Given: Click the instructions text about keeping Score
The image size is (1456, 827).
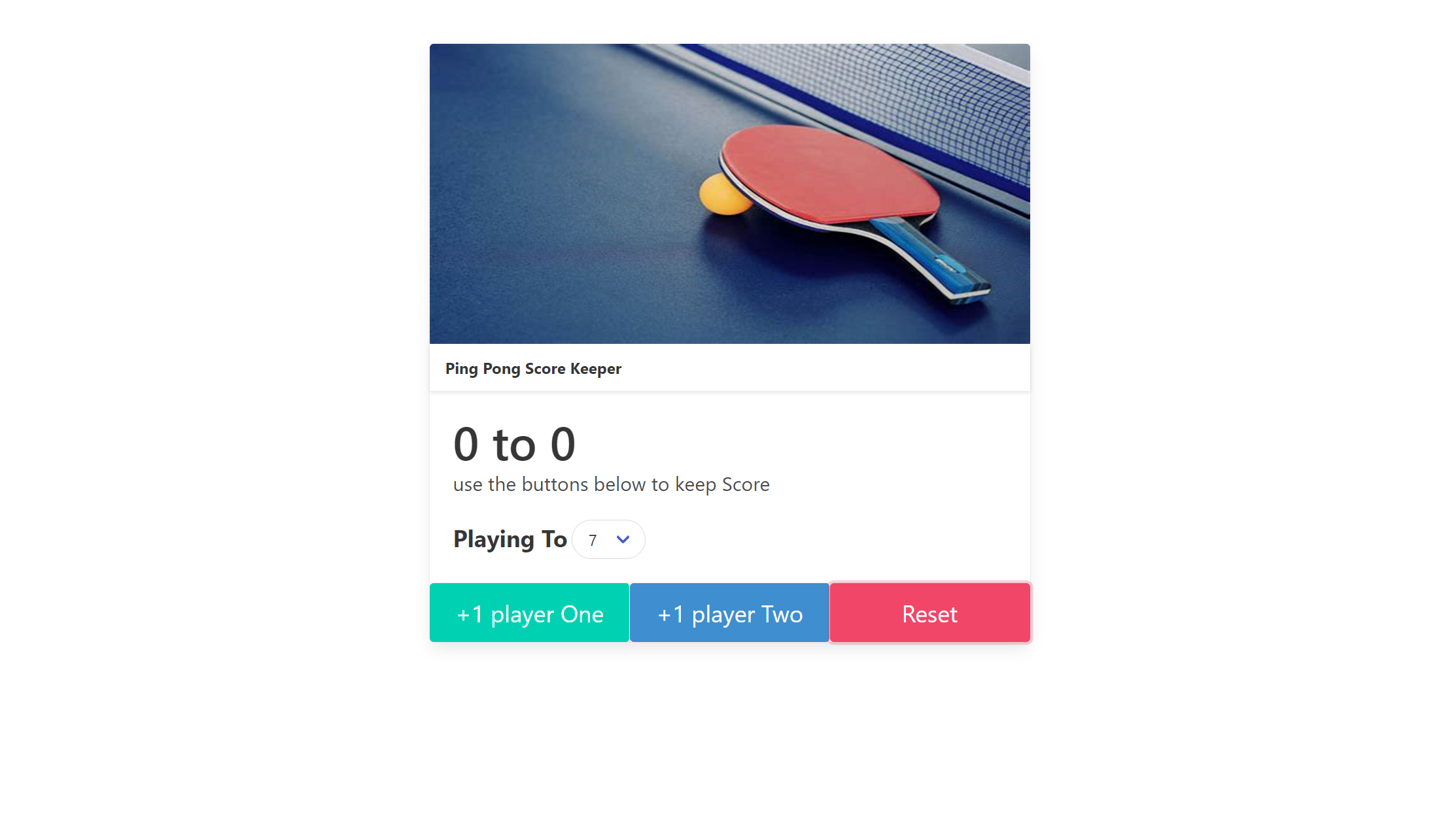Looking at the screenshot, I should (x=611, y=484).
